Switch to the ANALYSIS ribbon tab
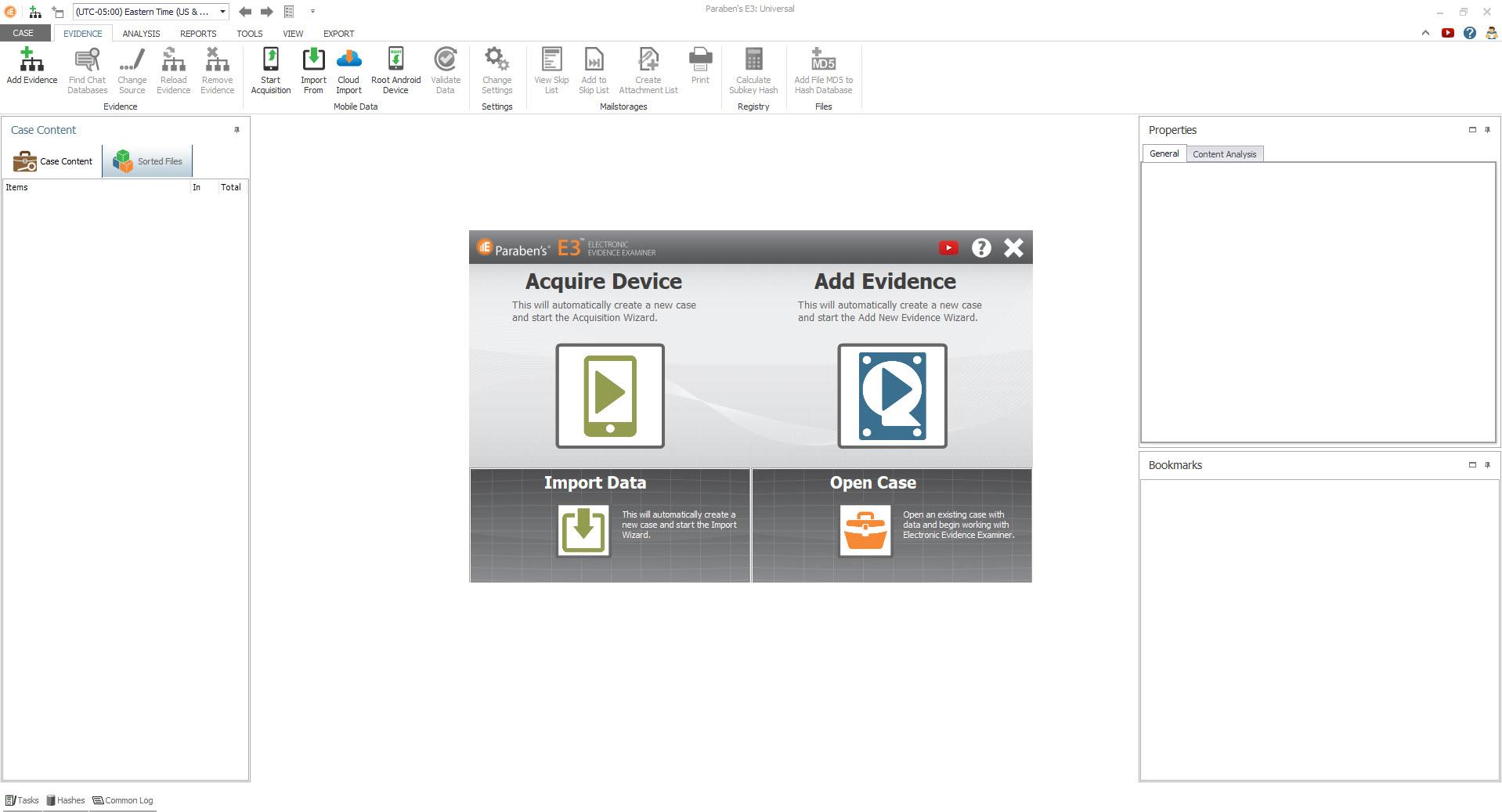1502x812 pixels. pyautogui.click(x=141, y=34)
